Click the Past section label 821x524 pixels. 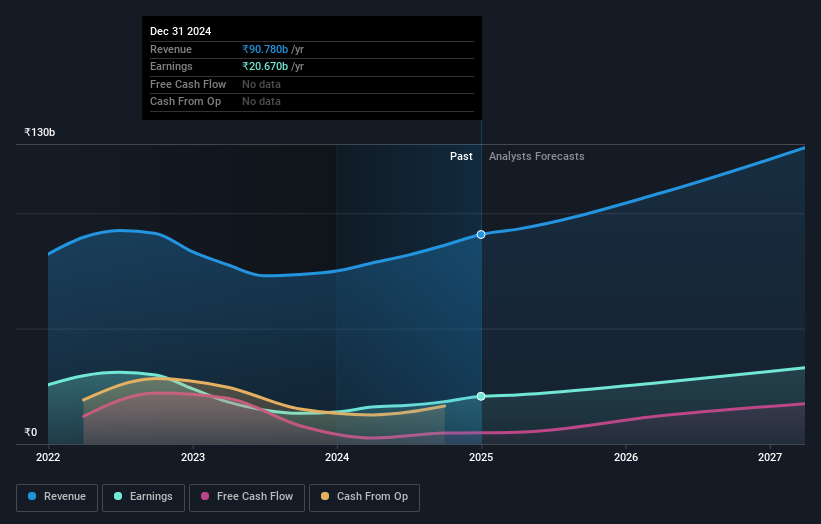[461, 157]
